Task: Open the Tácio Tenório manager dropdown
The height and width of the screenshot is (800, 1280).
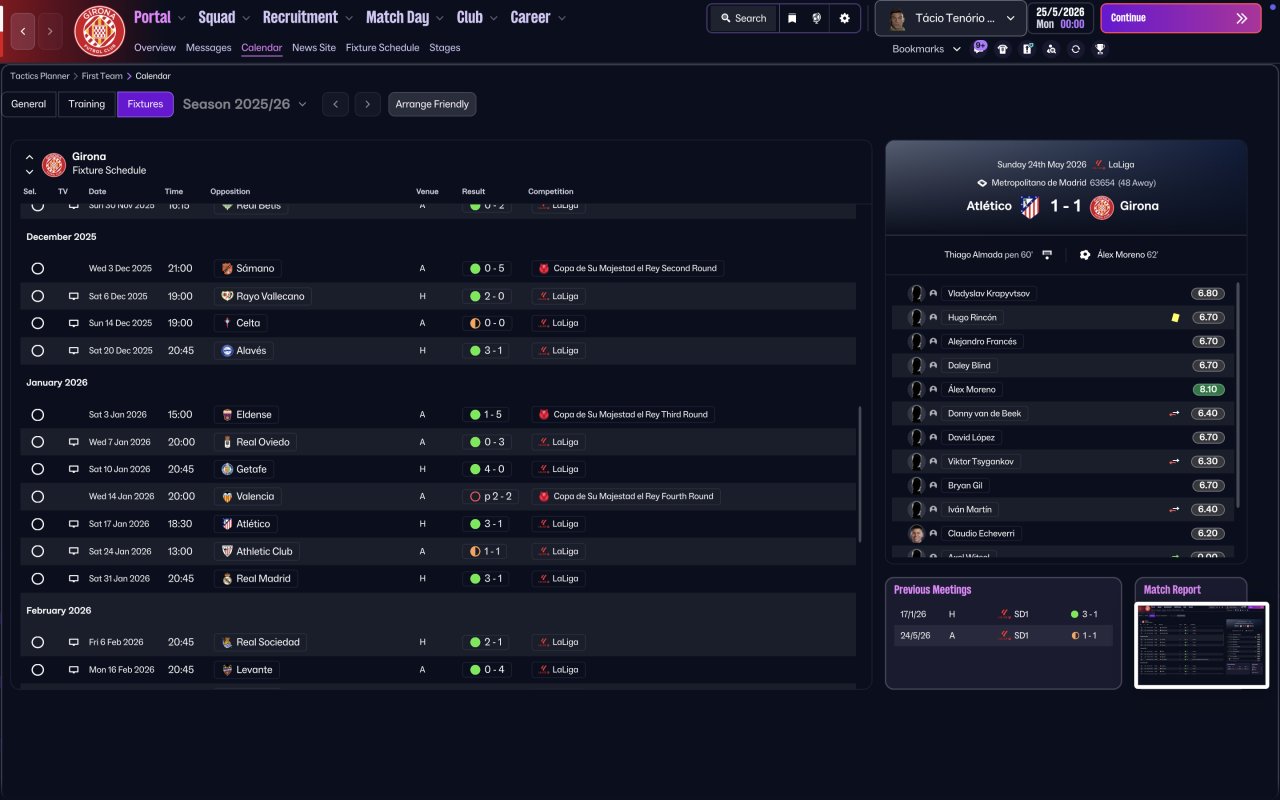Action: coord(951,18)
